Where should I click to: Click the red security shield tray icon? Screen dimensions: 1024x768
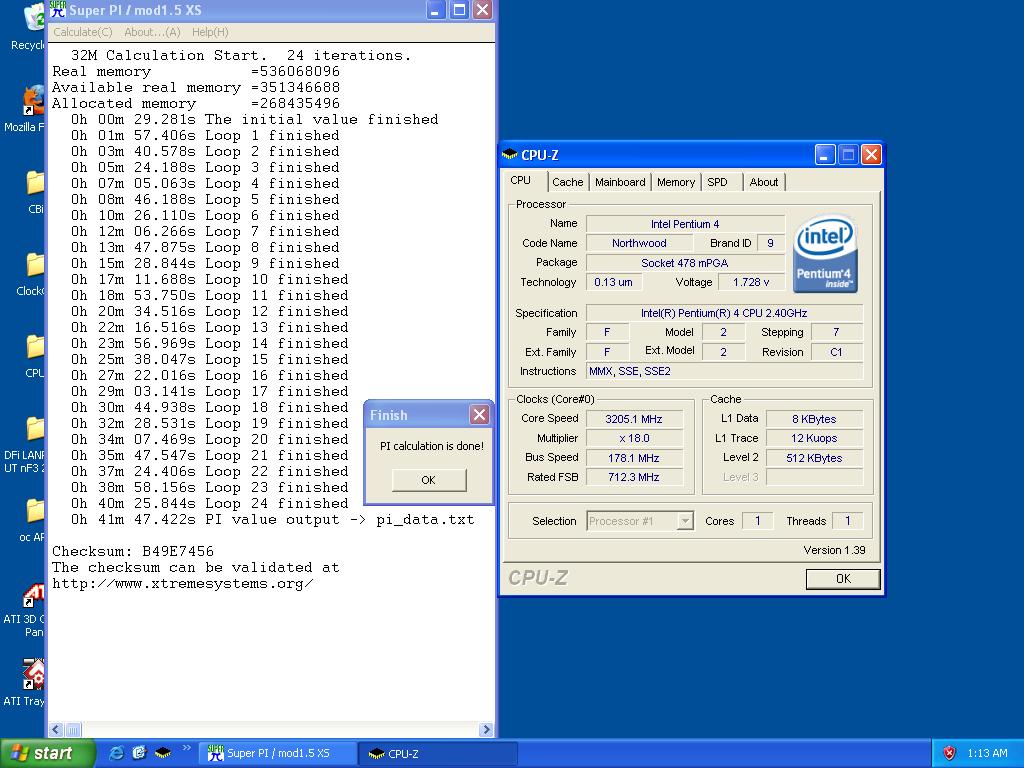click(x=950, y=753)
